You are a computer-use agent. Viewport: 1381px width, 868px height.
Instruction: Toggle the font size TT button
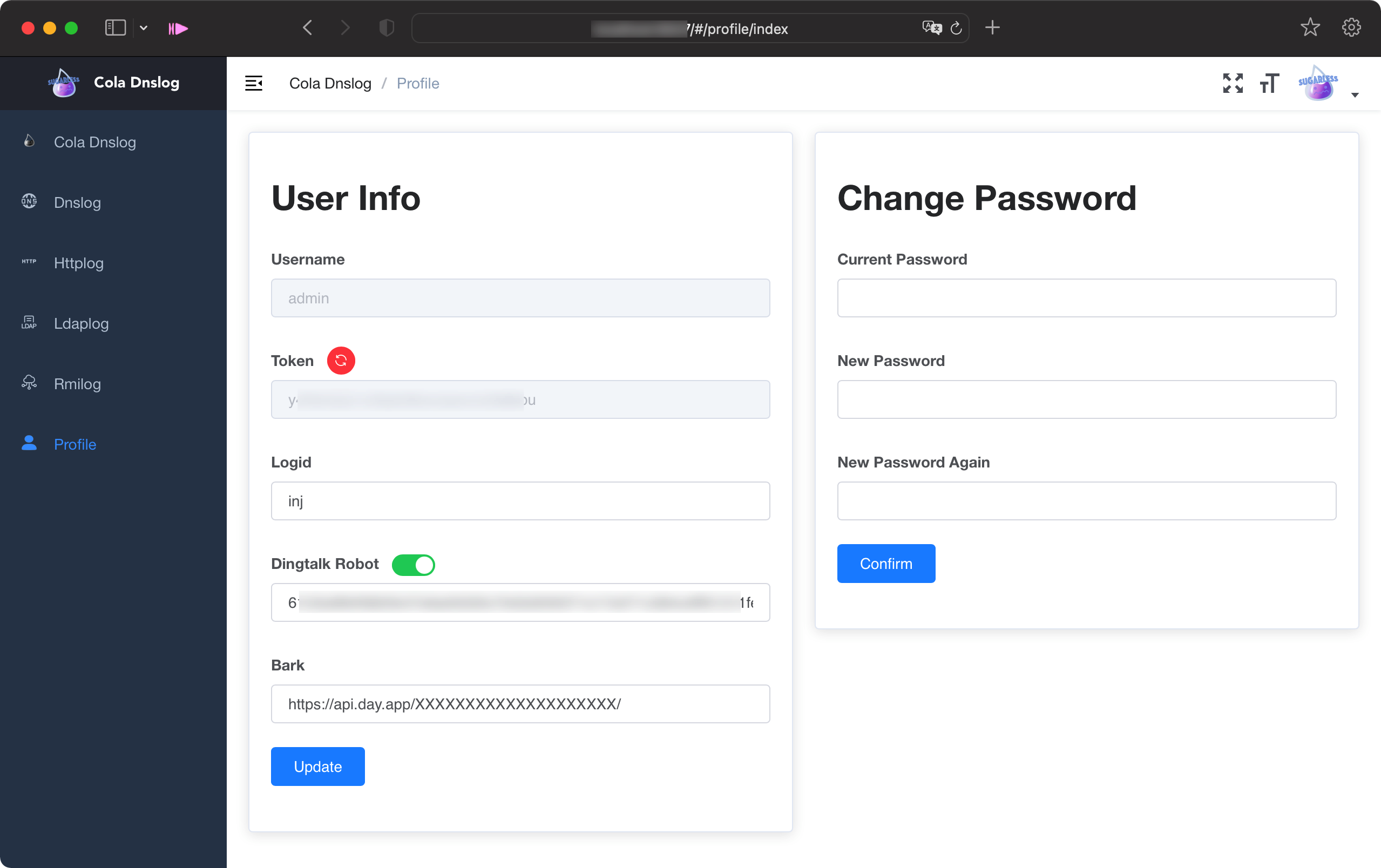[x=1269, y=83]
